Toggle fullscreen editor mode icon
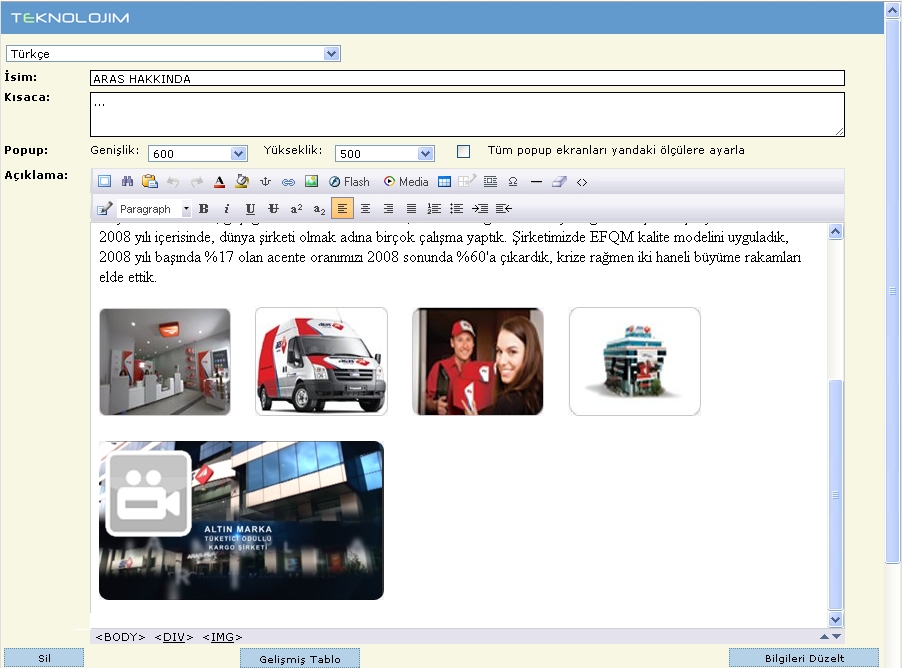 104,182
